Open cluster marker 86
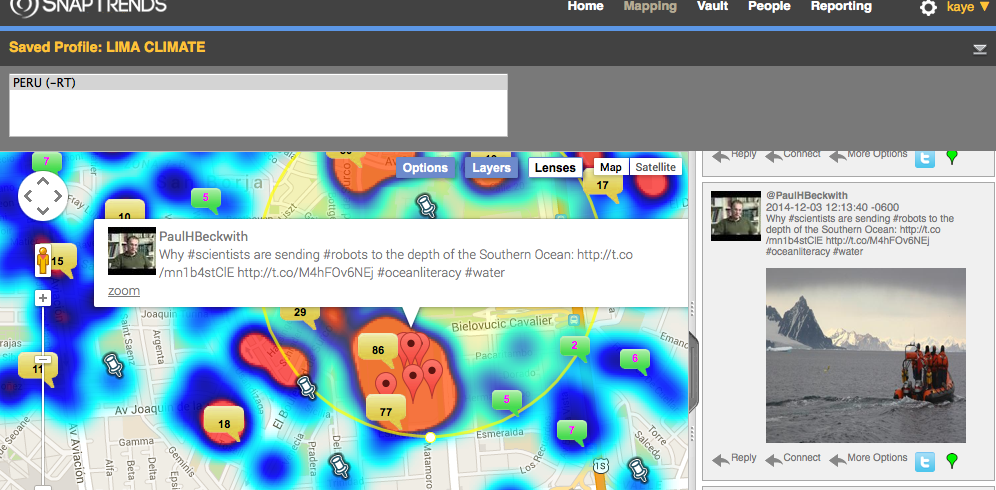996x490 pixels. pyautogui.click(x=379, y=351)
